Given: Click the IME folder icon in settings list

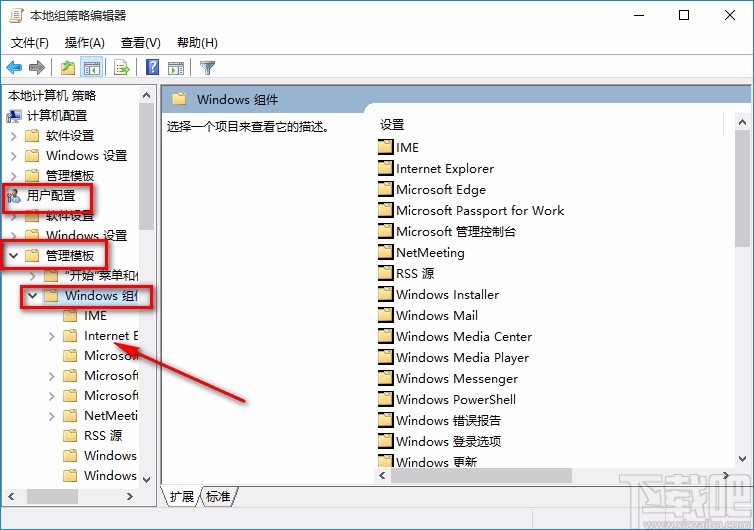Looking at the screenshot, I should click(385, 147).
